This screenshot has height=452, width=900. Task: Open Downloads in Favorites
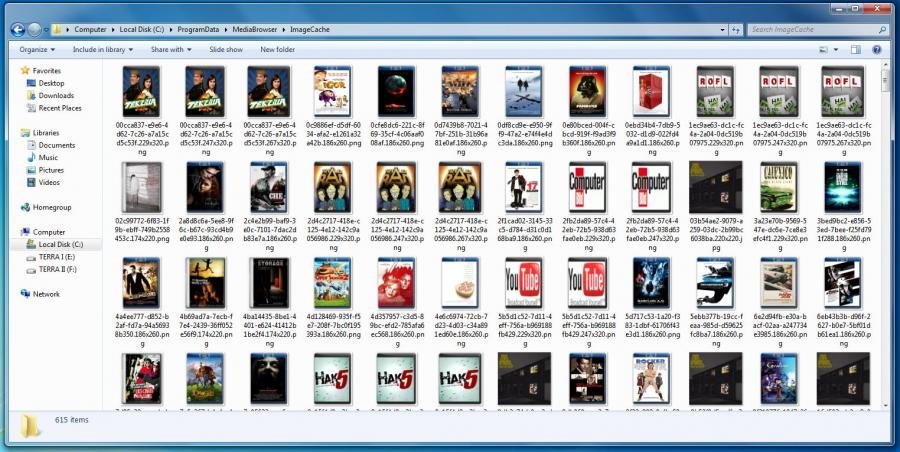pos(56,96)
